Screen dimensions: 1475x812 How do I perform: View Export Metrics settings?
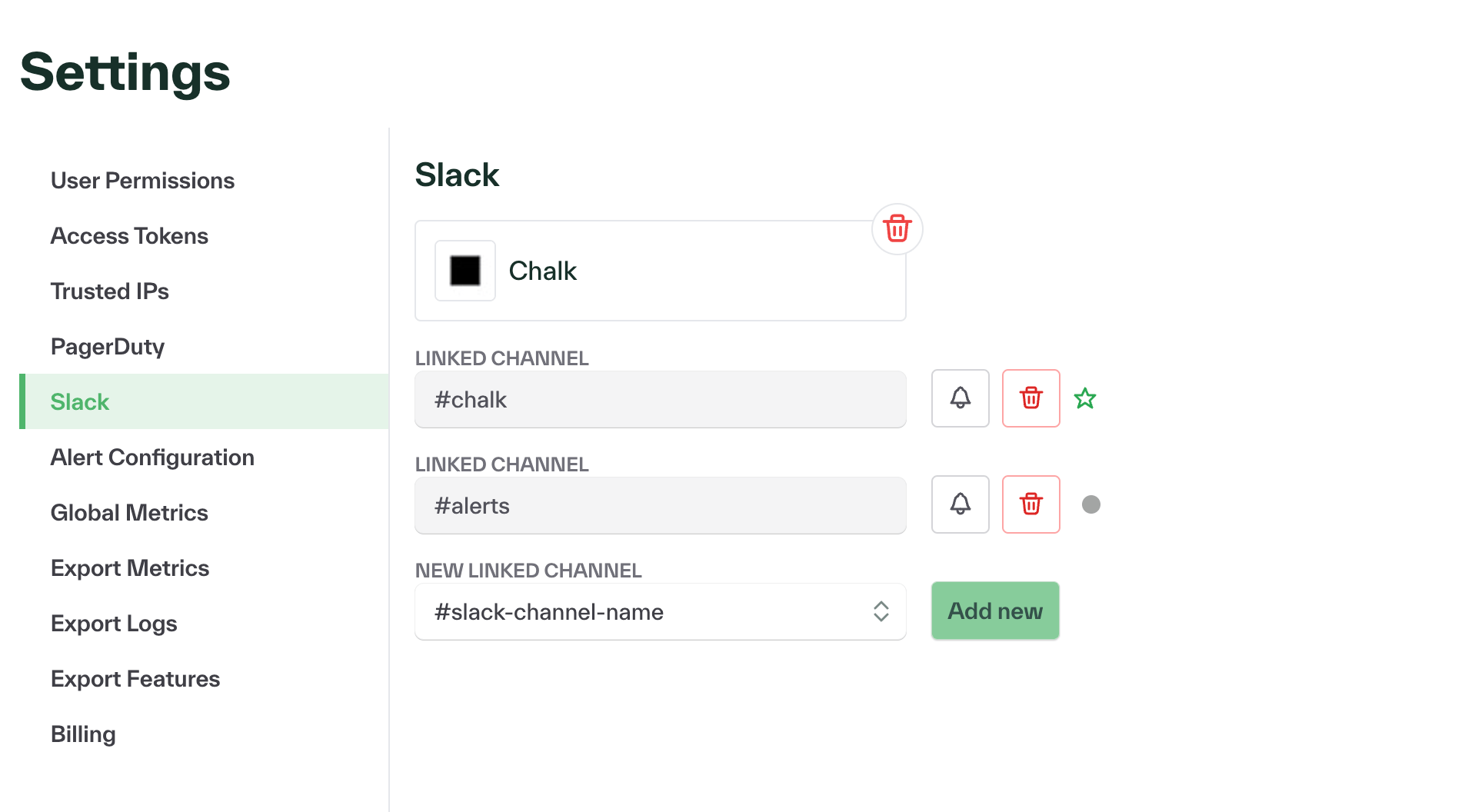coord(130,567)
